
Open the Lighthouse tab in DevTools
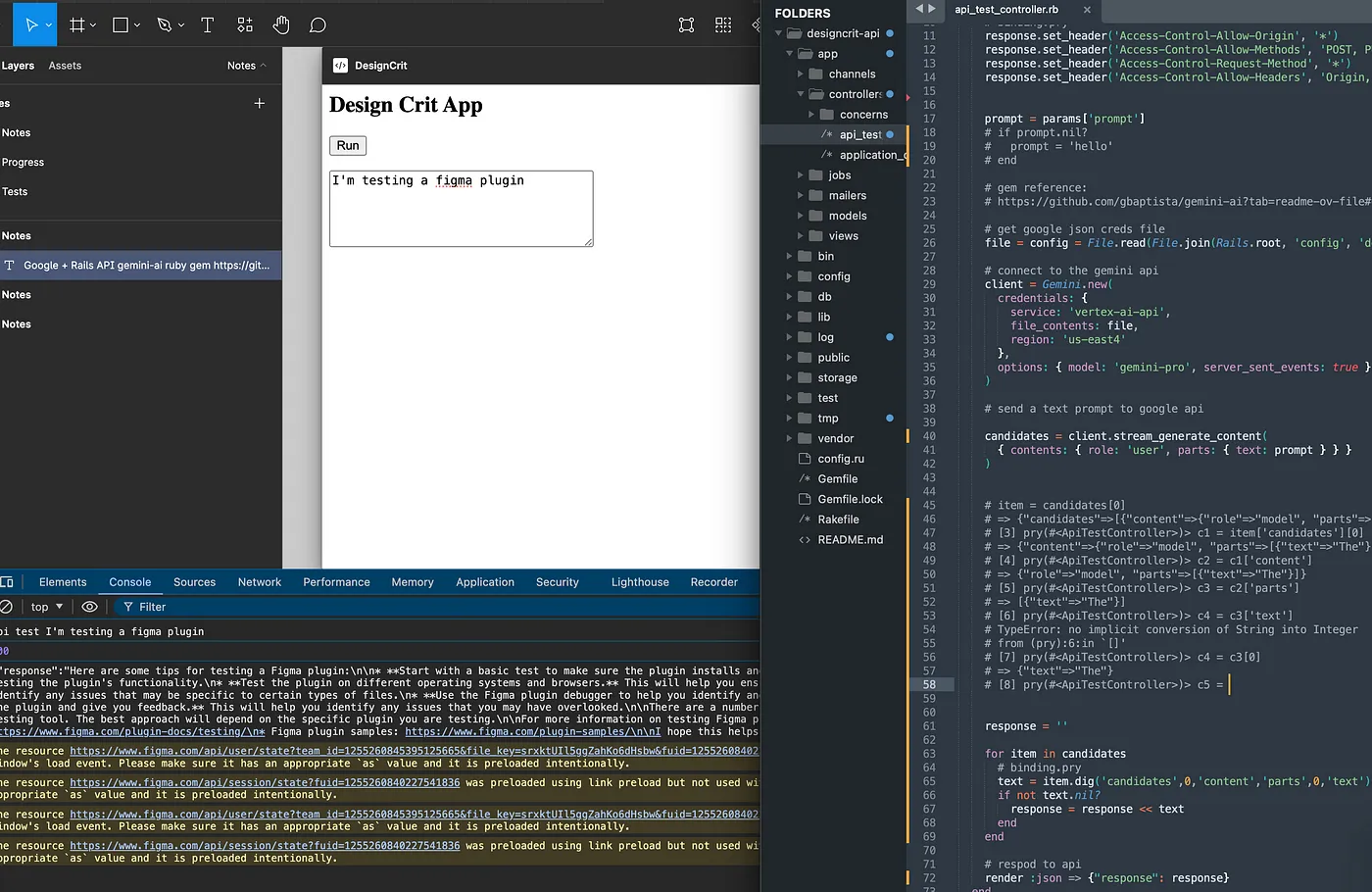coord(640,582)
